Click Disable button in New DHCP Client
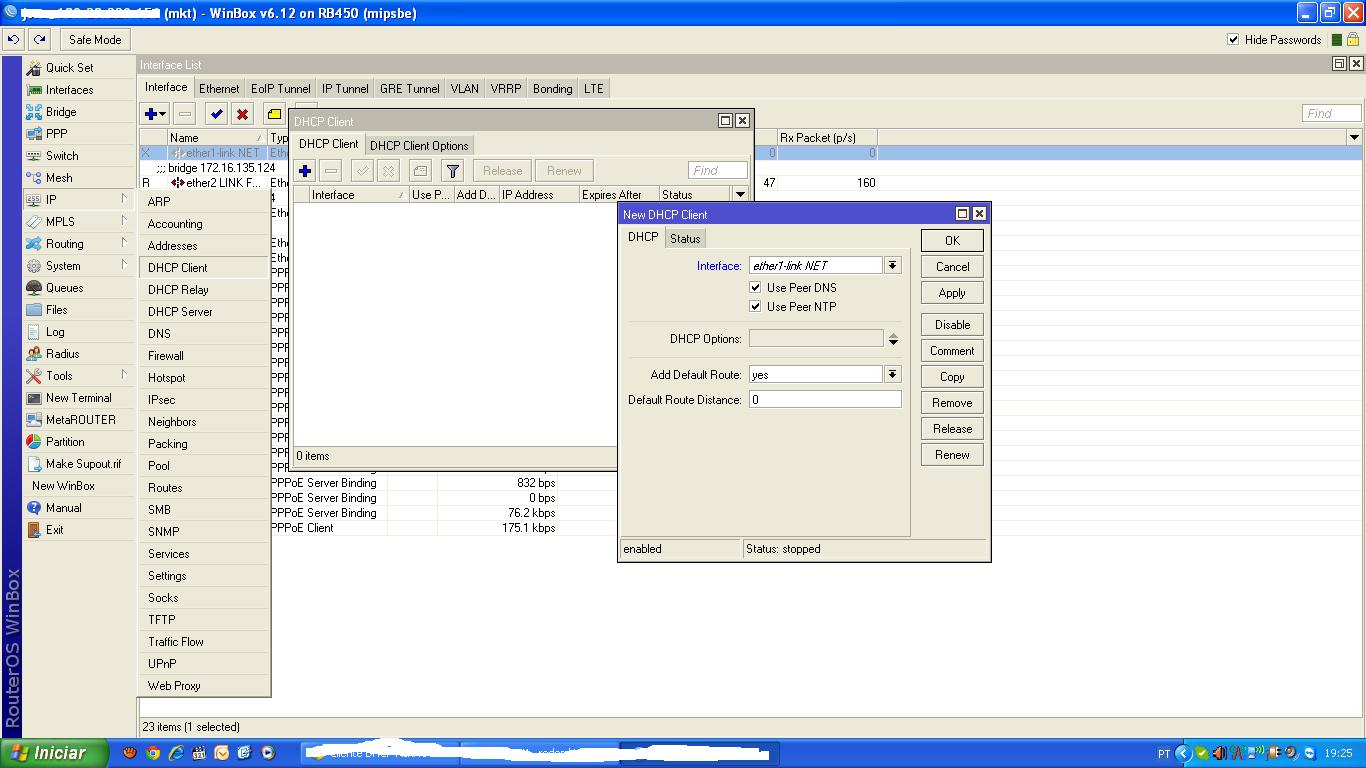This screenshot has height=768, width=1366. point(952,325)
